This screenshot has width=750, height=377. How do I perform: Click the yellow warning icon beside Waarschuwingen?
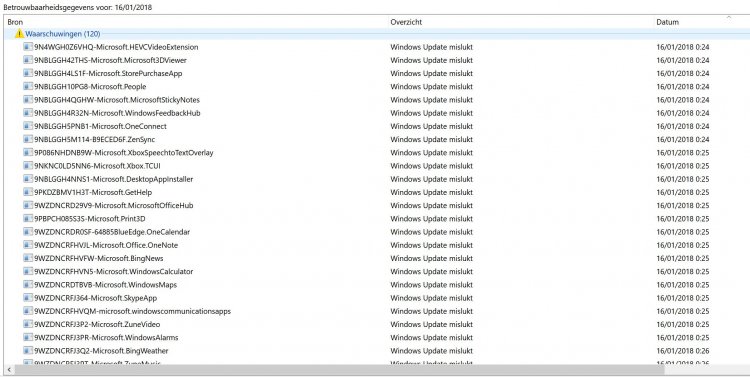(x=19, y=33)
